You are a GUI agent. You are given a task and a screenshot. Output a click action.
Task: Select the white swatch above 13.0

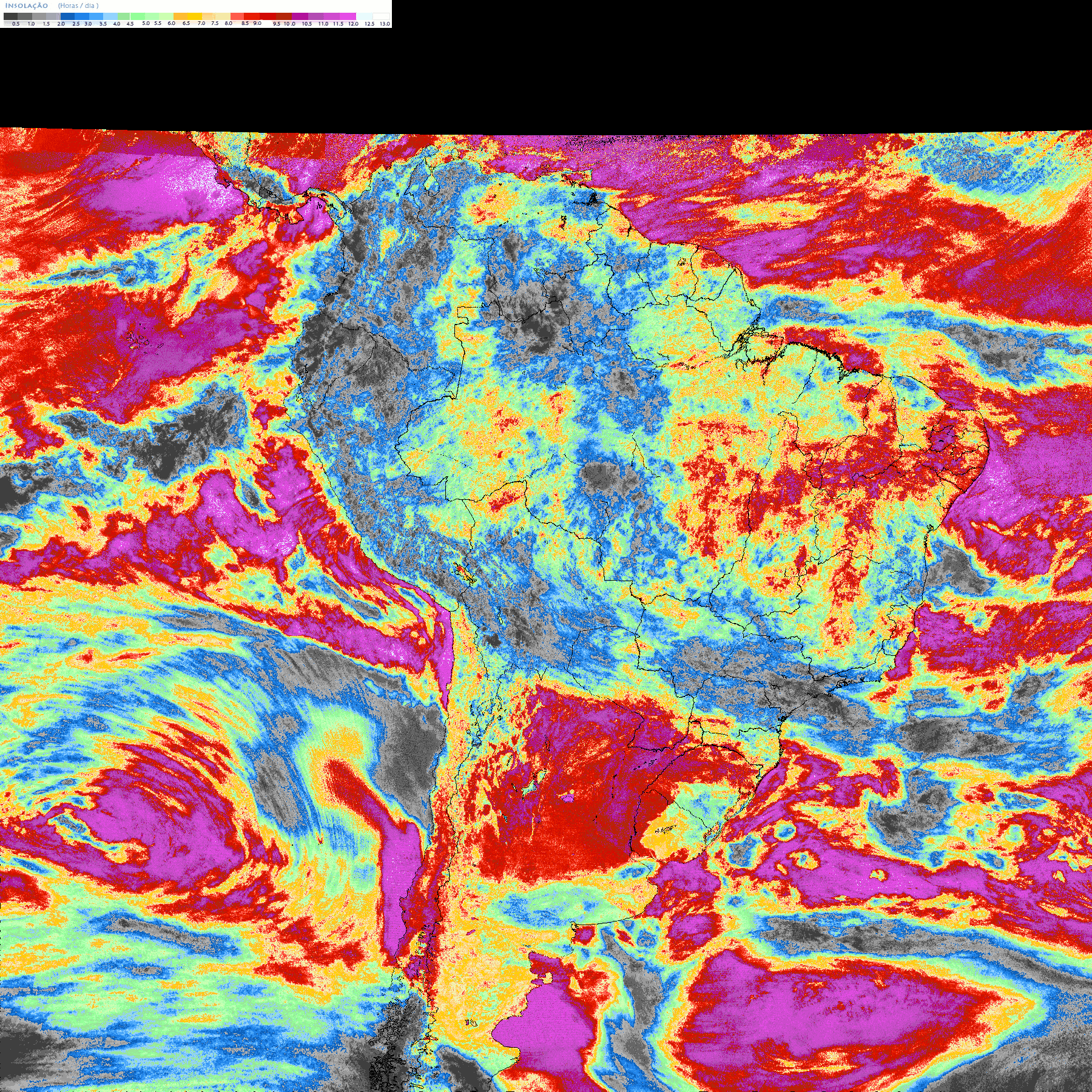381,16
